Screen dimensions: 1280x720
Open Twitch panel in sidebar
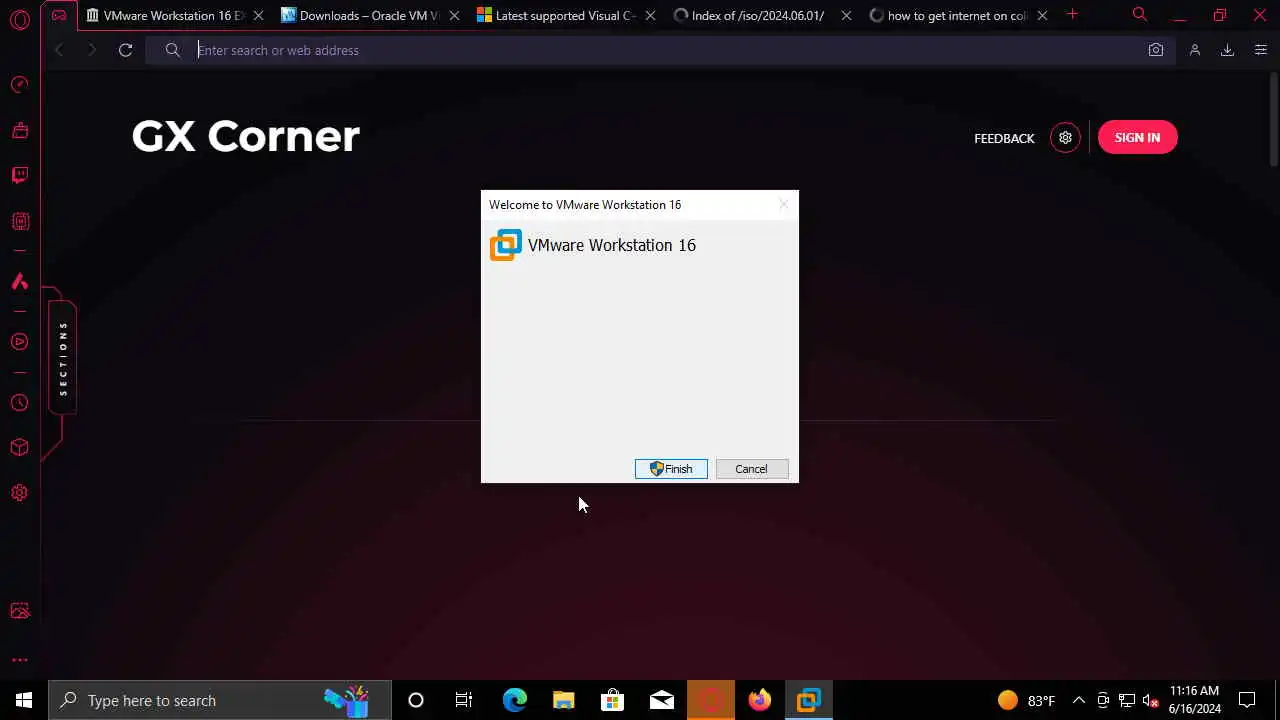pos(19,176)
